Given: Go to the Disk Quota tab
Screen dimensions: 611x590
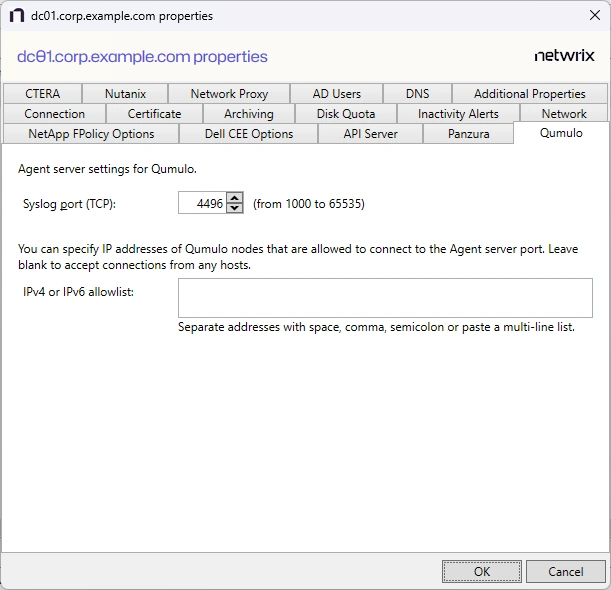Looking at the screenshot, I should point(345,114).
